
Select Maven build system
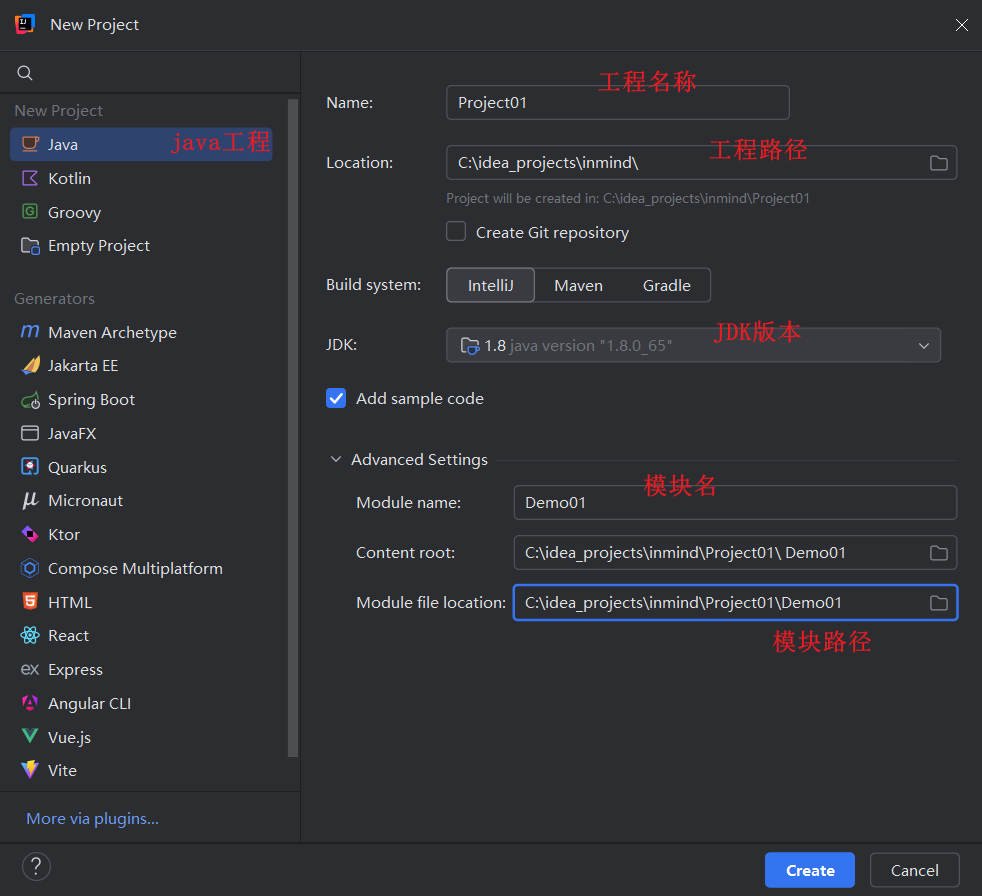tap(578, 286)
